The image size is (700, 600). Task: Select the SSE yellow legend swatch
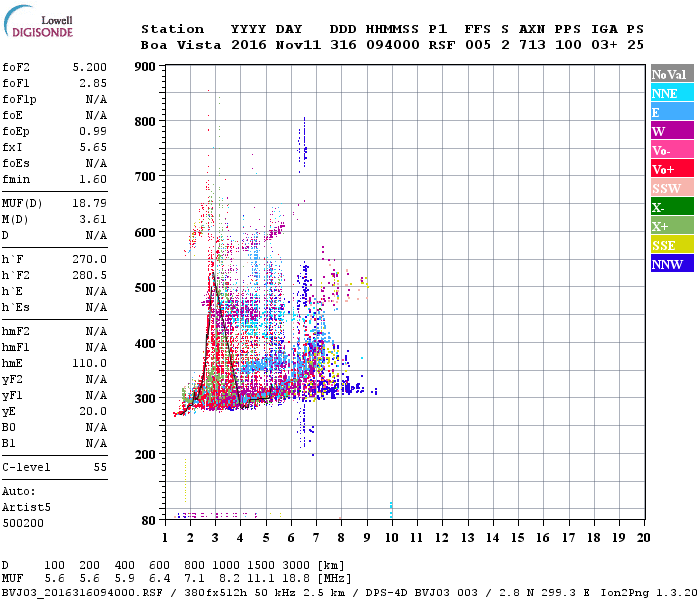672,245
